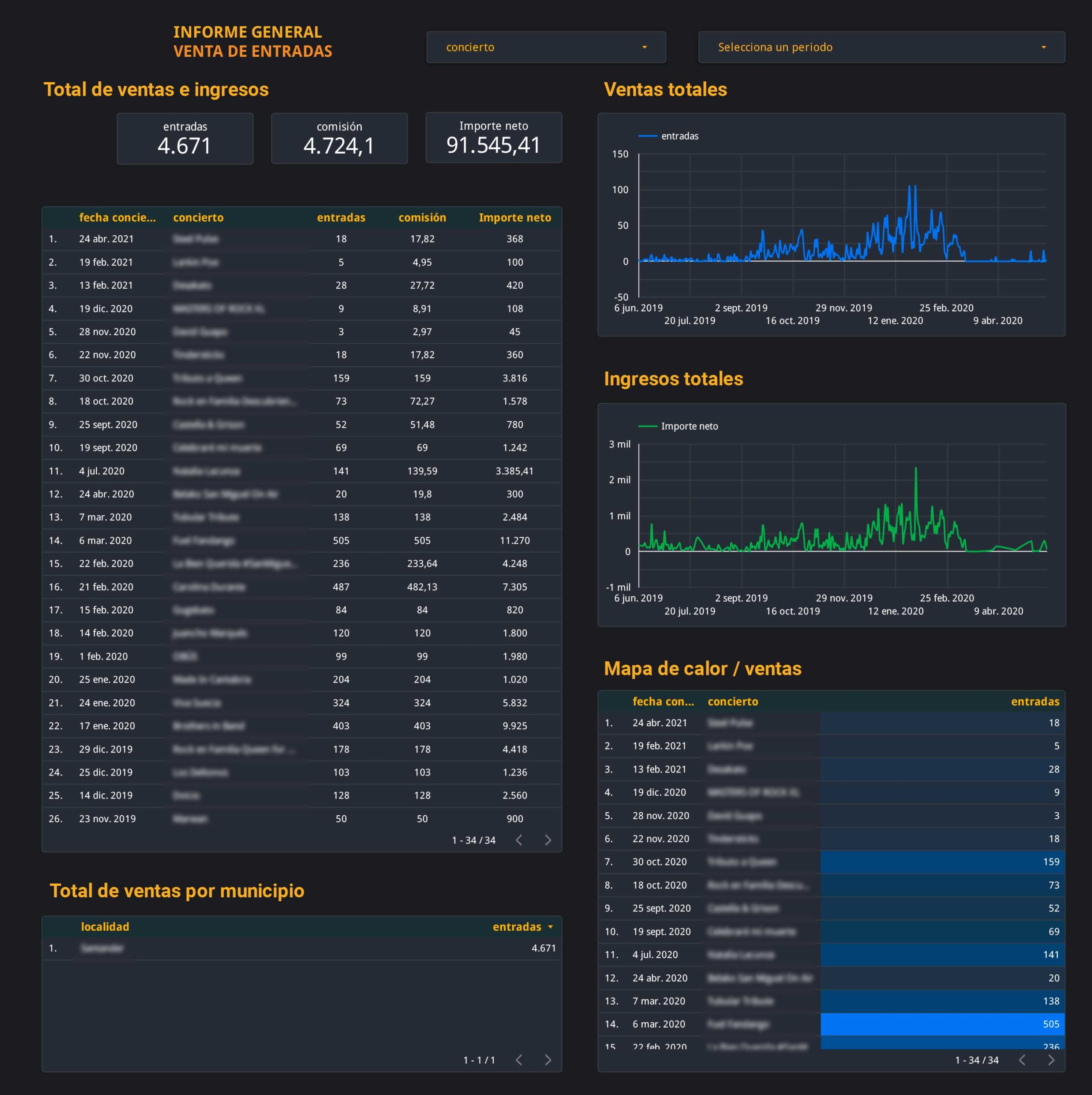Click blue entradas legend marker in Ventas totales
This screenshot has width=1092, height=1095.
tap(647, 136)
